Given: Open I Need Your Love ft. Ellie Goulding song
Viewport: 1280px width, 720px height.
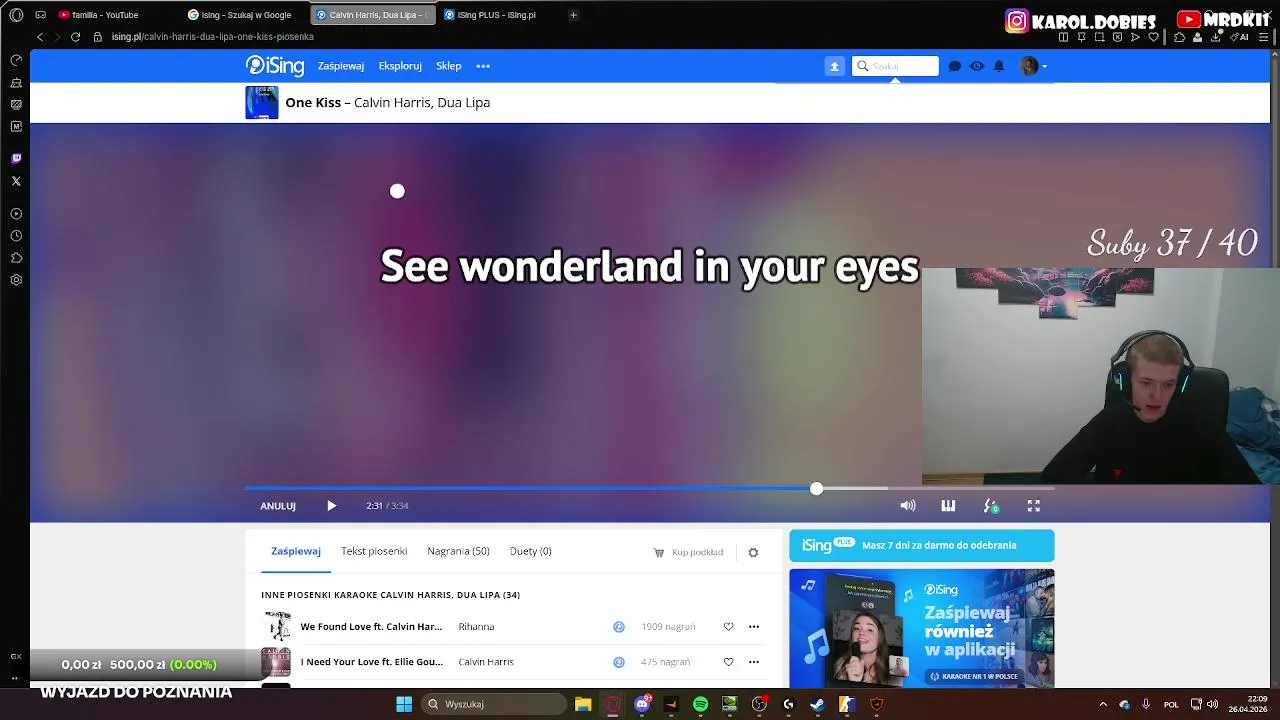Looking at the screenshot, I should tap(371, 662).
